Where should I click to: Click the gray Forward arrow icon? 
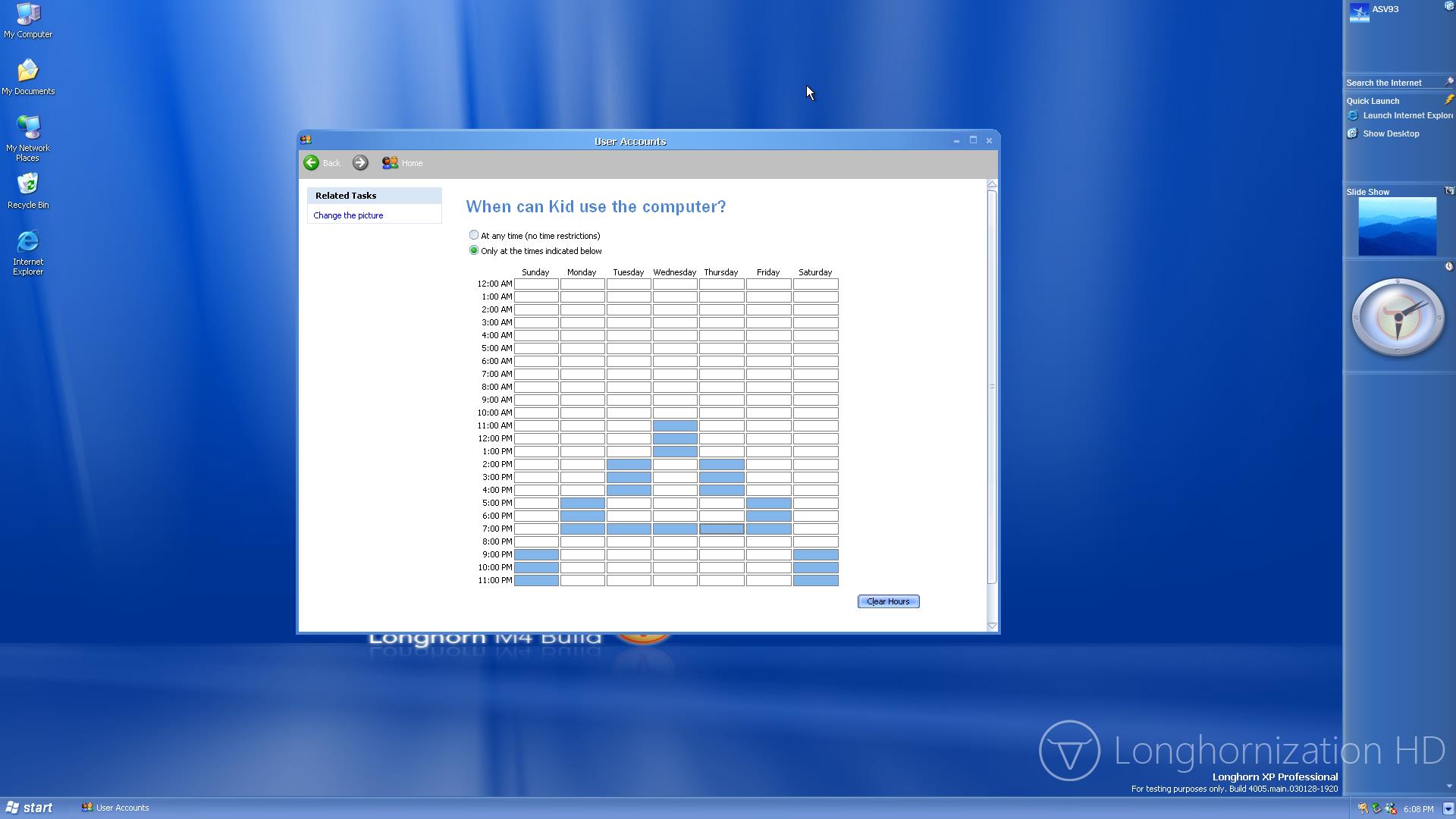tap(360, 162)
